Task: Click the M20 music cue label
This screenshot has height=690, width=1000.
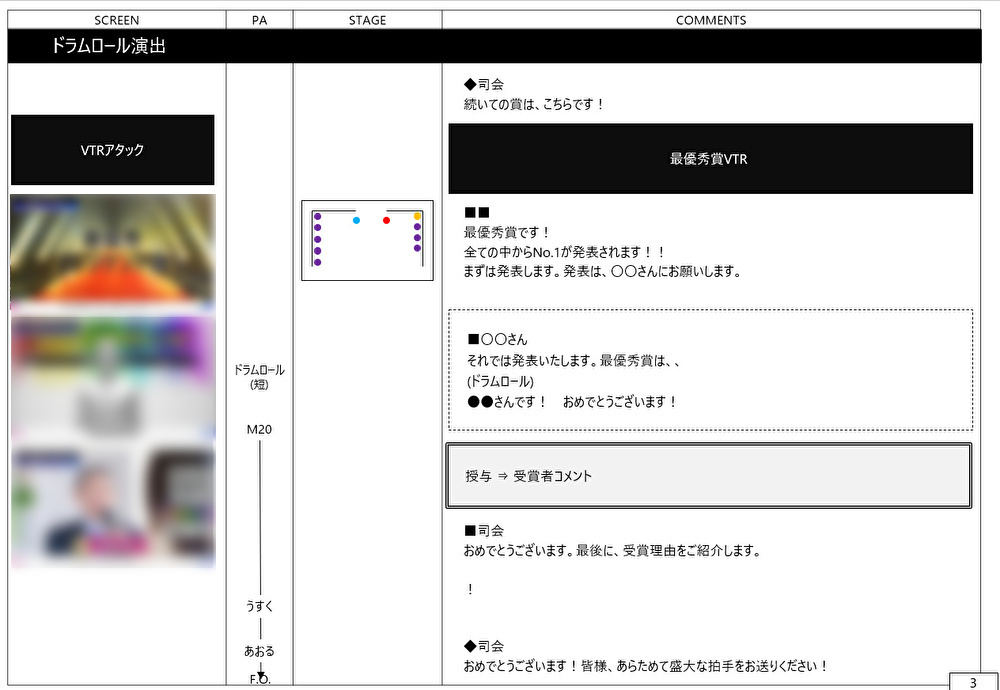Action: point(259,429)
